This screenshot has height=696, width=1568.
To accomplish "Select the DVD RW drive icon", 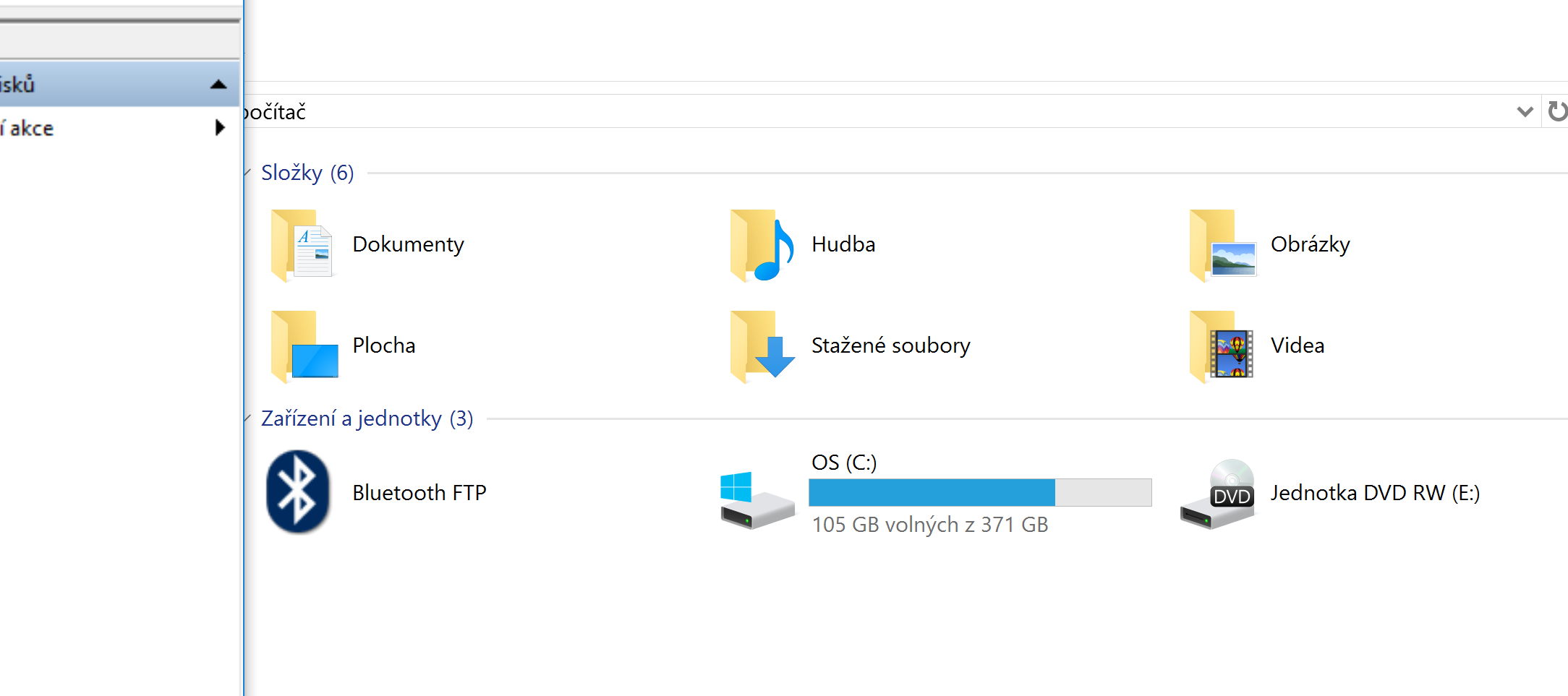I will tap(1218, 494).
